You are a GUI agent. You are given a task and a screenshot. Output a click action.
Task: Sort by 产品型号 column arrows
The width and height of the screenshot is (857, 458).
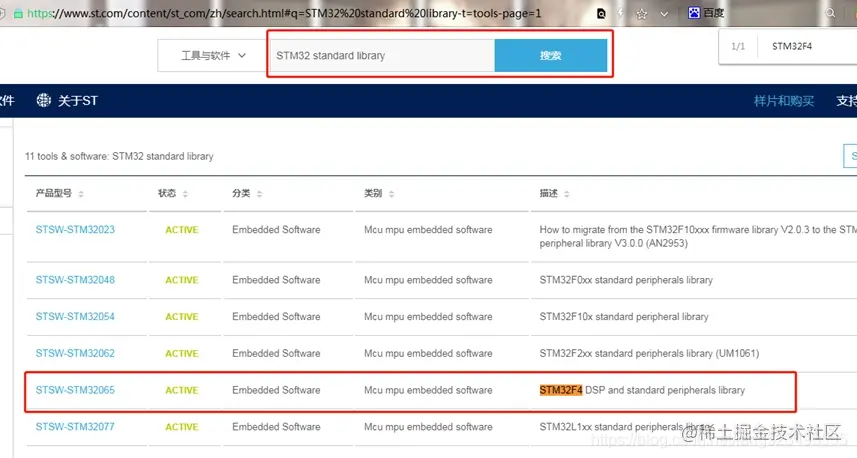pyautogui.click(x=81, y=193)
